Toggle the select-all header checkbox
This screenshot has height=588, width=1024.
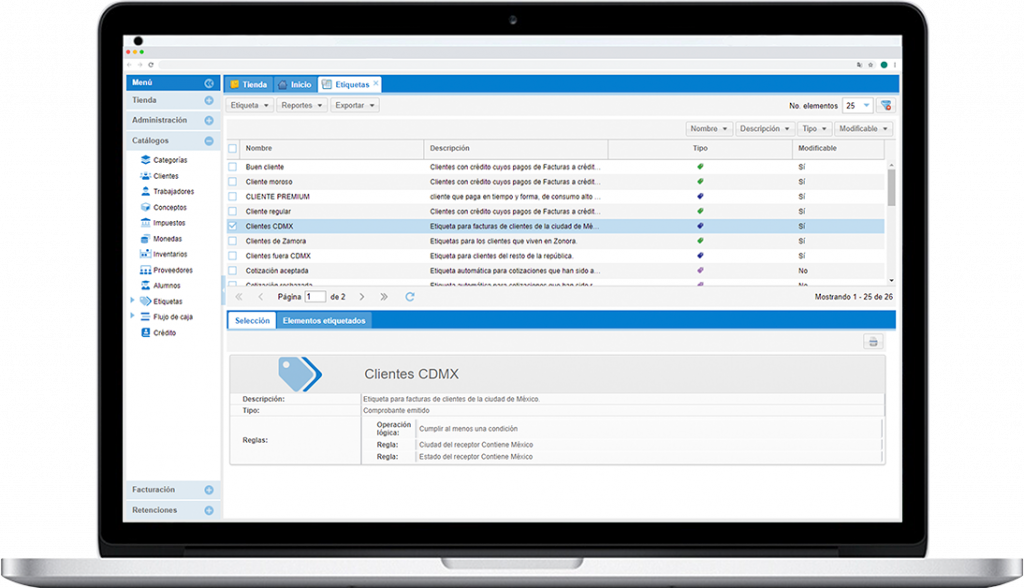233,148
